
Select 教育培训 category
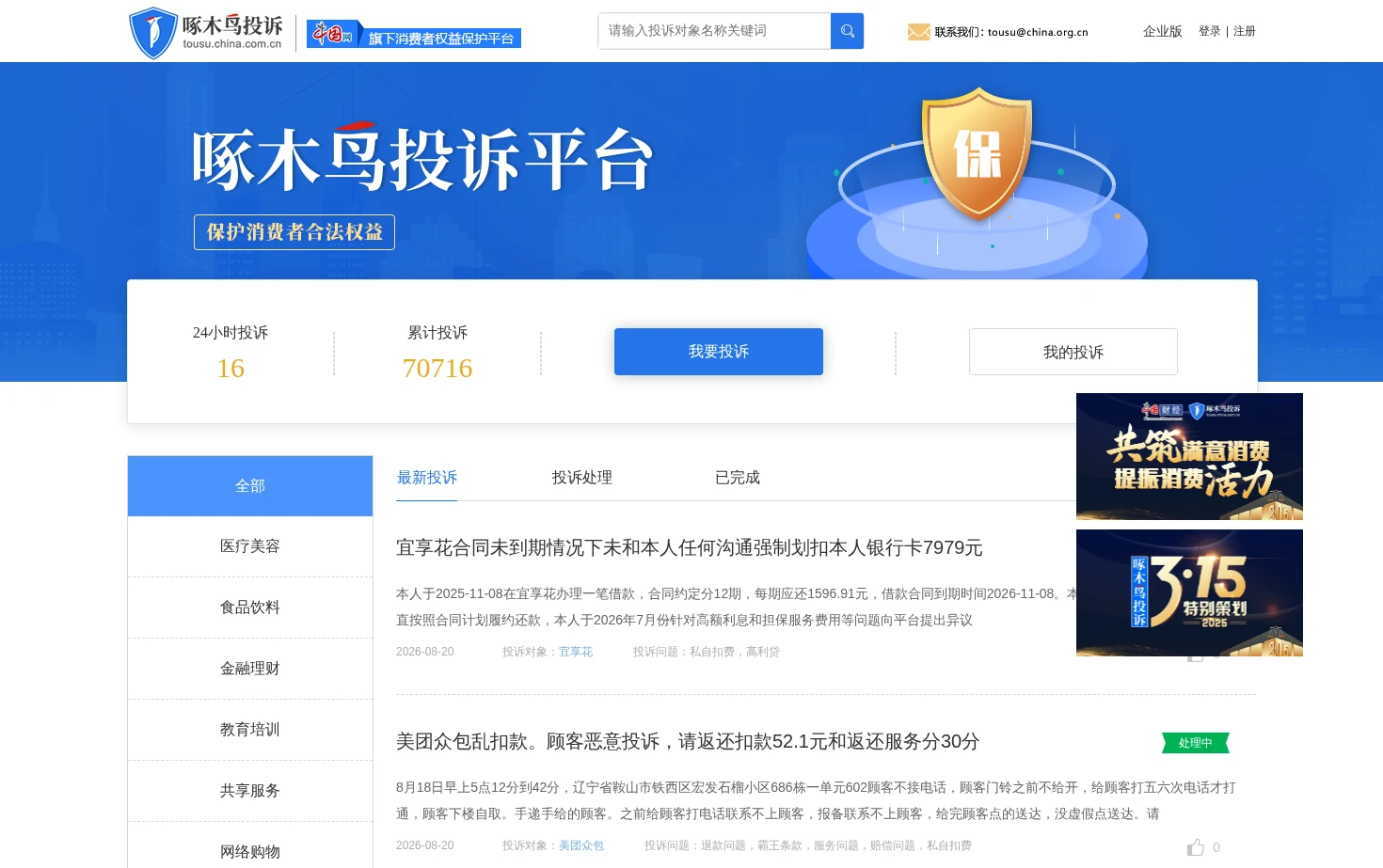tap(250, 730)
